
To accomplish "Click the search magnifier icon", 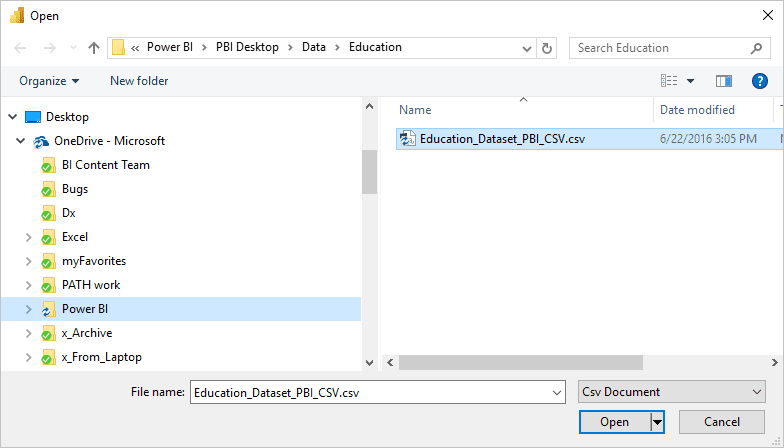I will tap(756, 48).
